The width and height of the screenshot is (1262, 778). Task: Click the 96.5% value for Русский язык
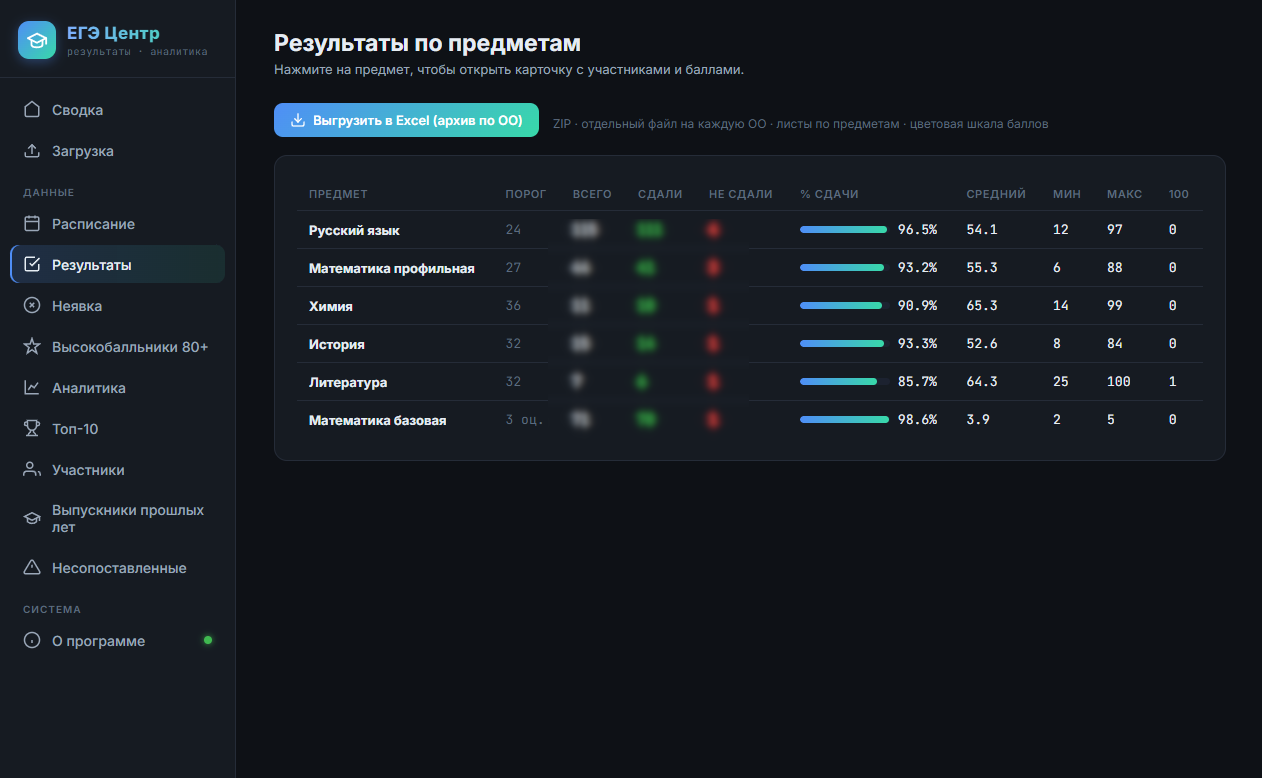[917, 230]
